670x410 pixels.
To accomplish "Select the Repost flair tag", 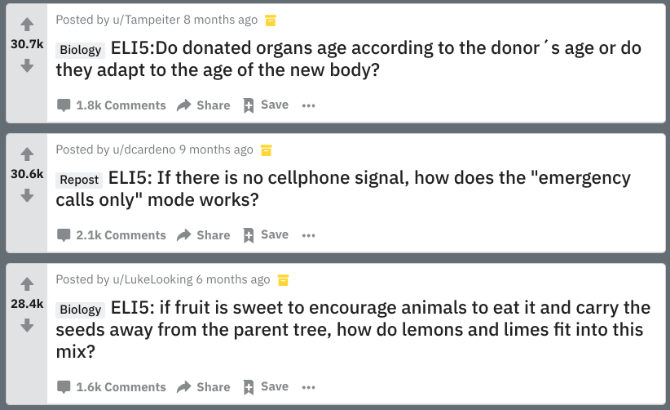I will pos(79,180).
